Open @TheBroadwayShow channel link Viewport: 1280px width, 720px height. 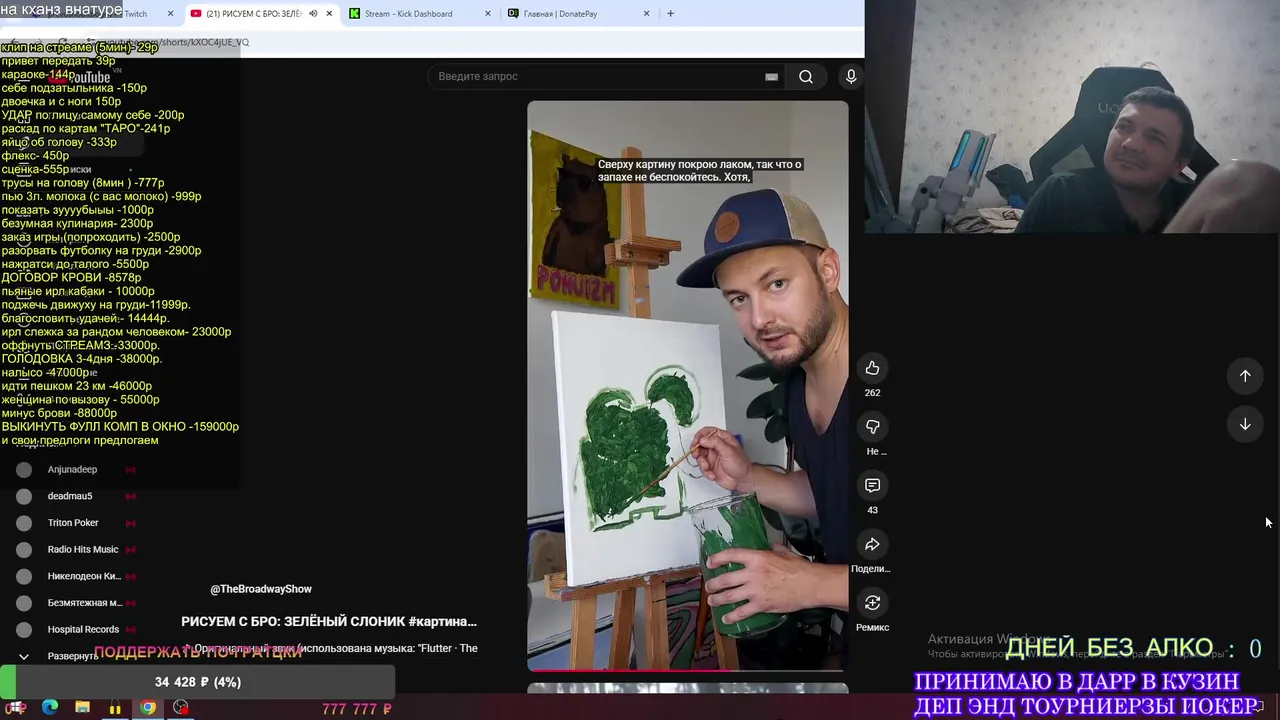[x=261, y=589]
